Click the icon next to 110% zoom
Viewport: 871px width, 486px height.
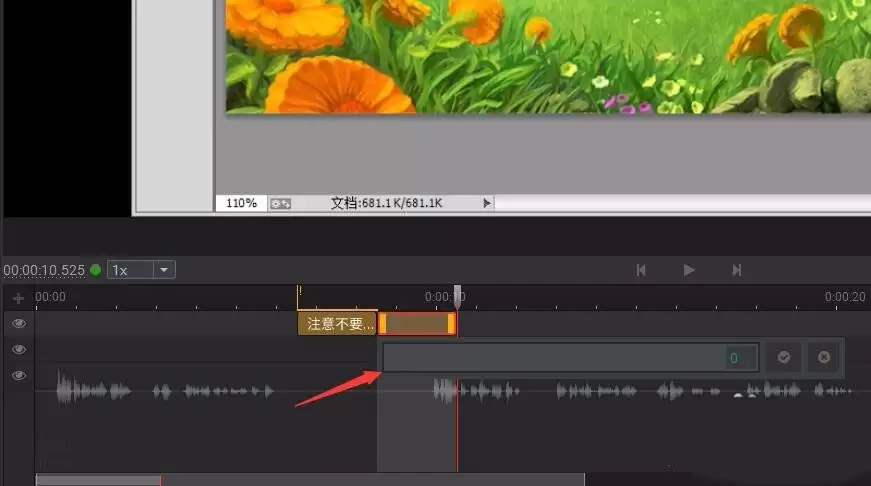coord(280,204)
